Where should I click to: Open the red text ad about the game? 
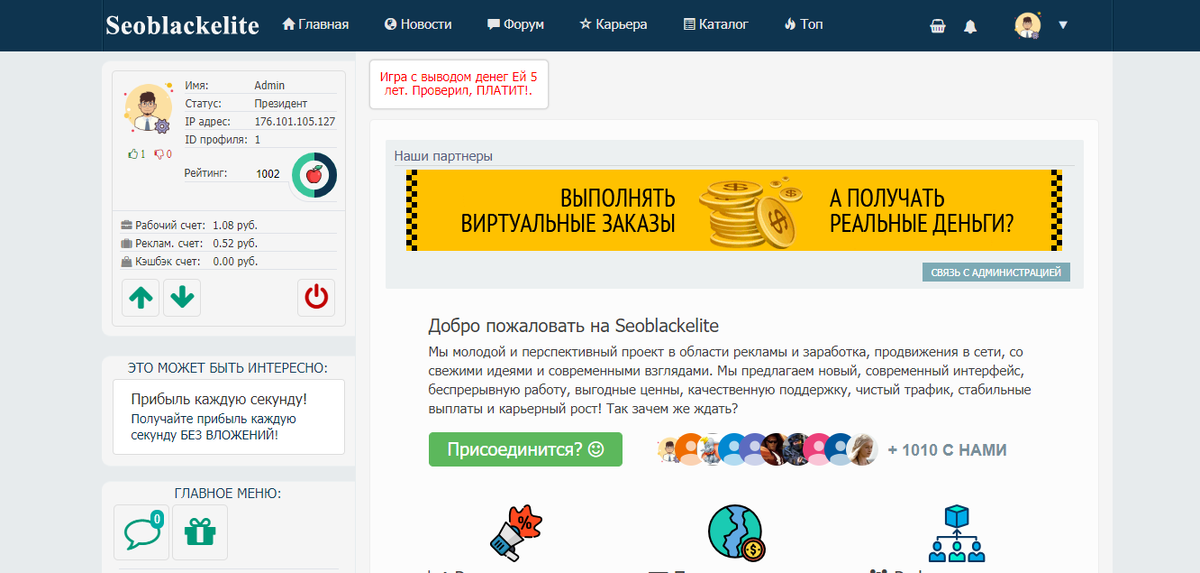click(459, 83)
